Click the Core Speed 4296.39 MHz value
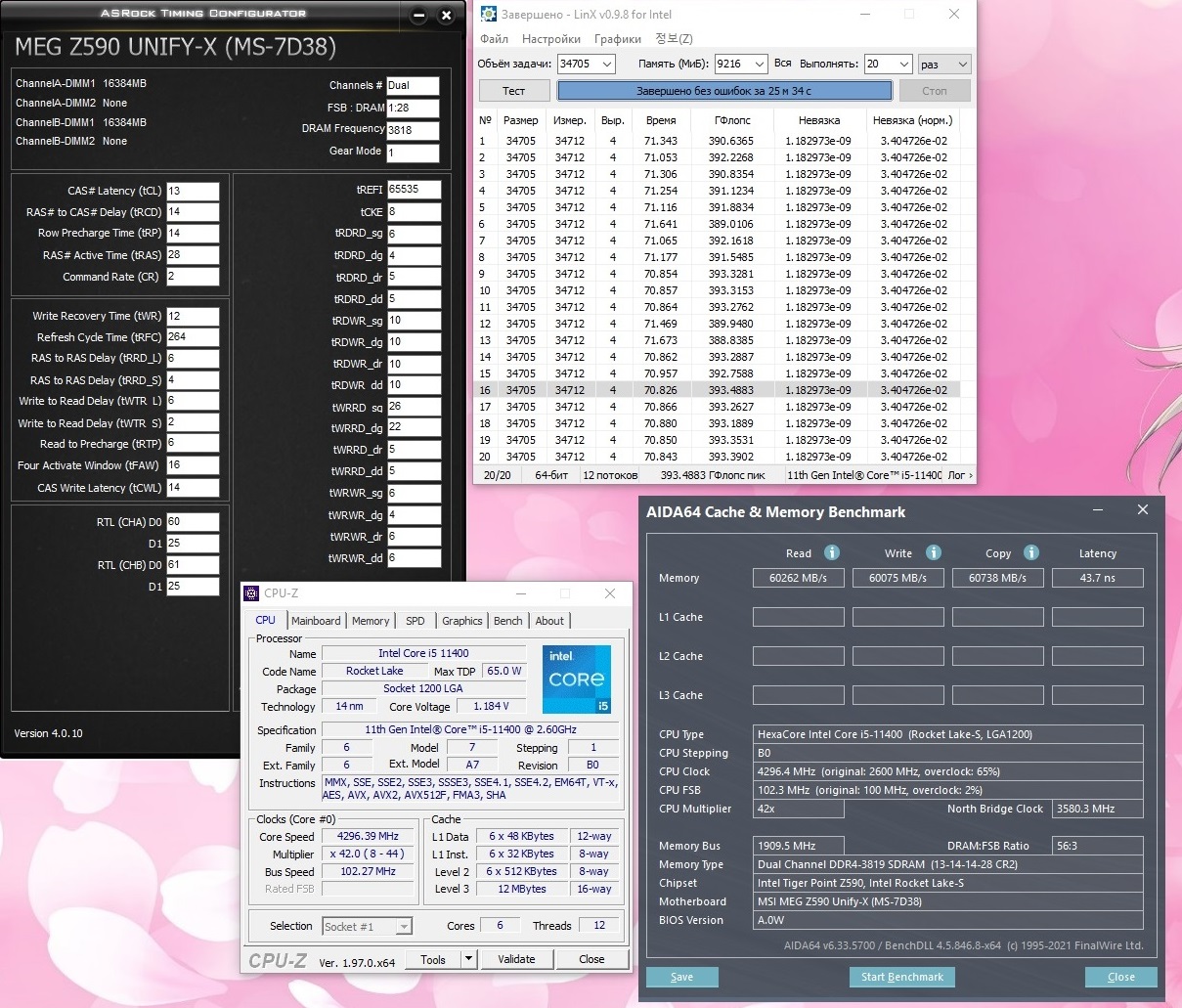 [368, 837]
